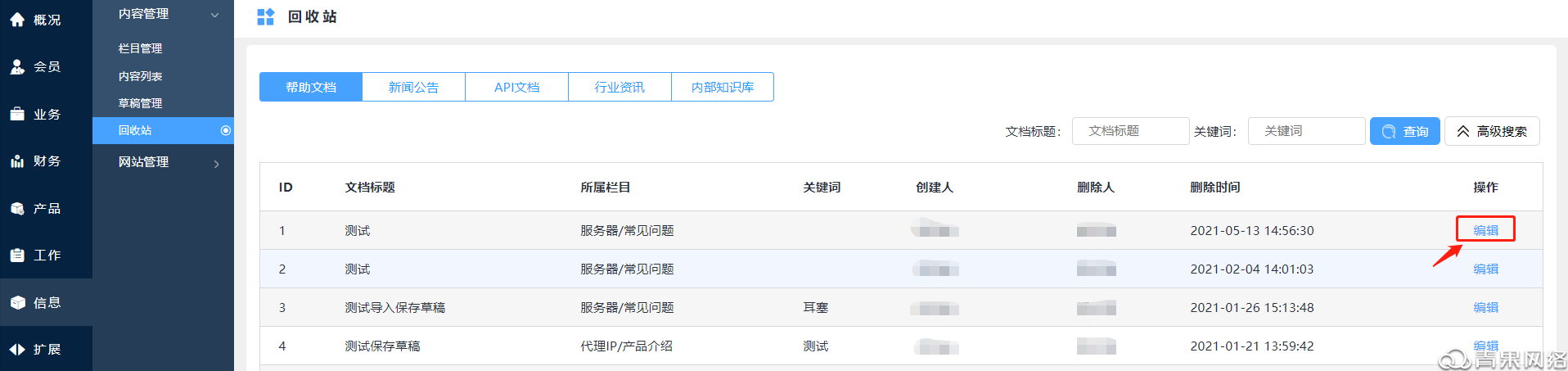Click the 工作 clipboard icon
1568x371 pixels.
(x=17, y=255)
